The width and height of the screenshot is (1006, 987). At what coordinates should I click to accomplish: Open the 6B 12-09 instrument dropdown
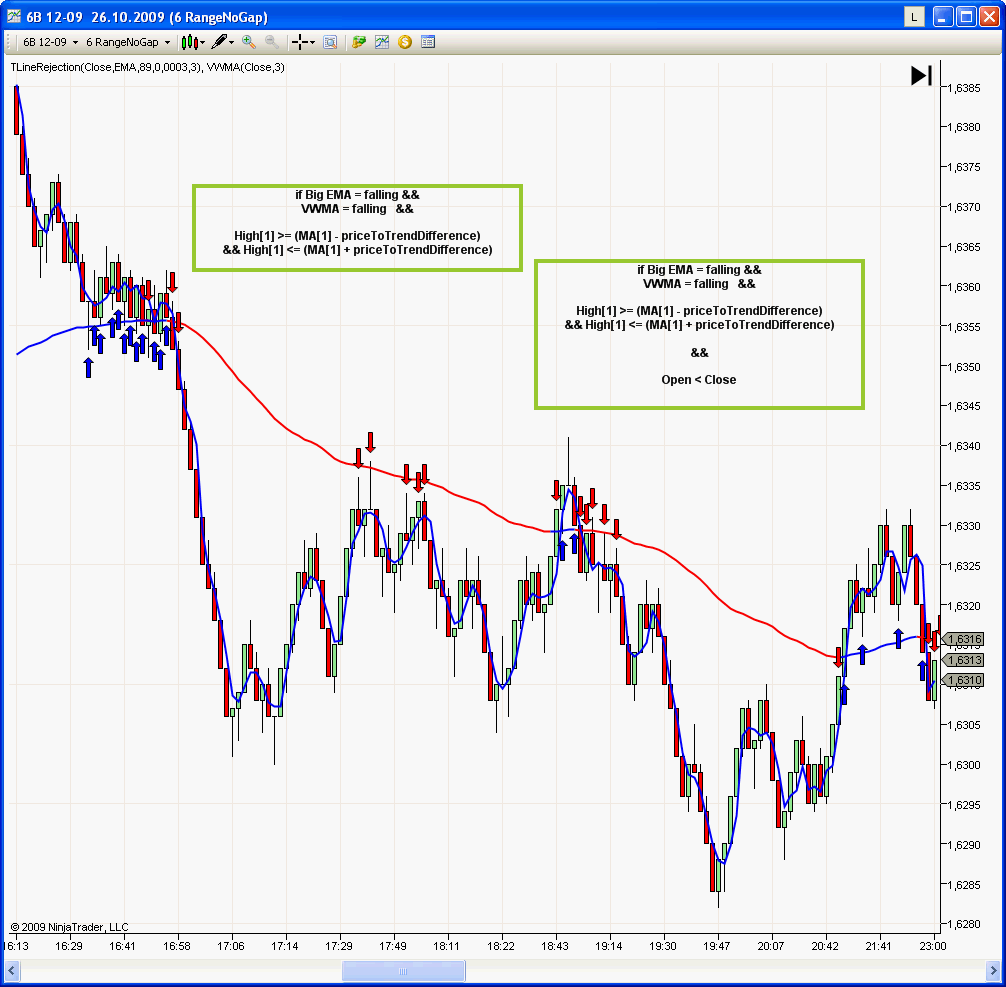[50, 42]
